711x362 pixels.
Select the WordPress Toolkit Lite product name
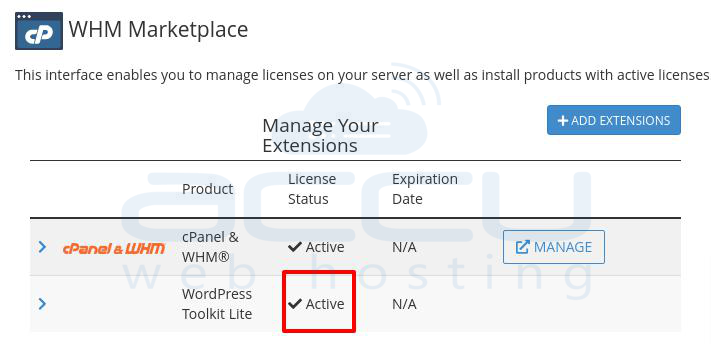coord(217,303)
